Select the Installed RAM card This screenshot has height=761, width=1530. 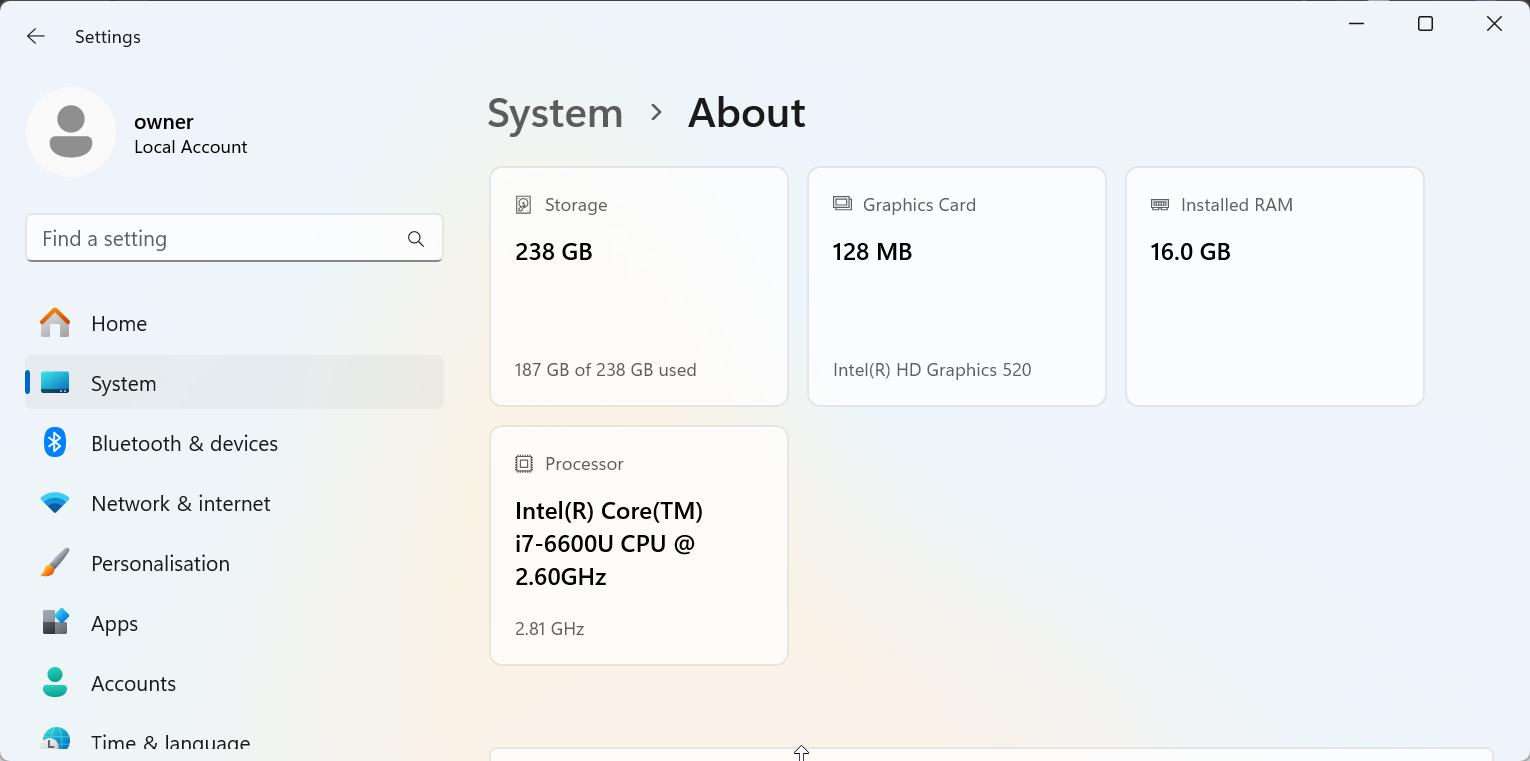1275,287
